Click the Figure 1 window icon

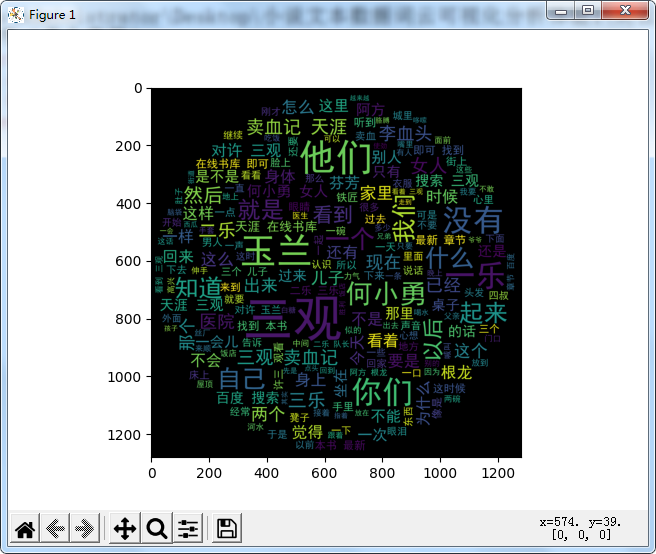tap(16, 15)
